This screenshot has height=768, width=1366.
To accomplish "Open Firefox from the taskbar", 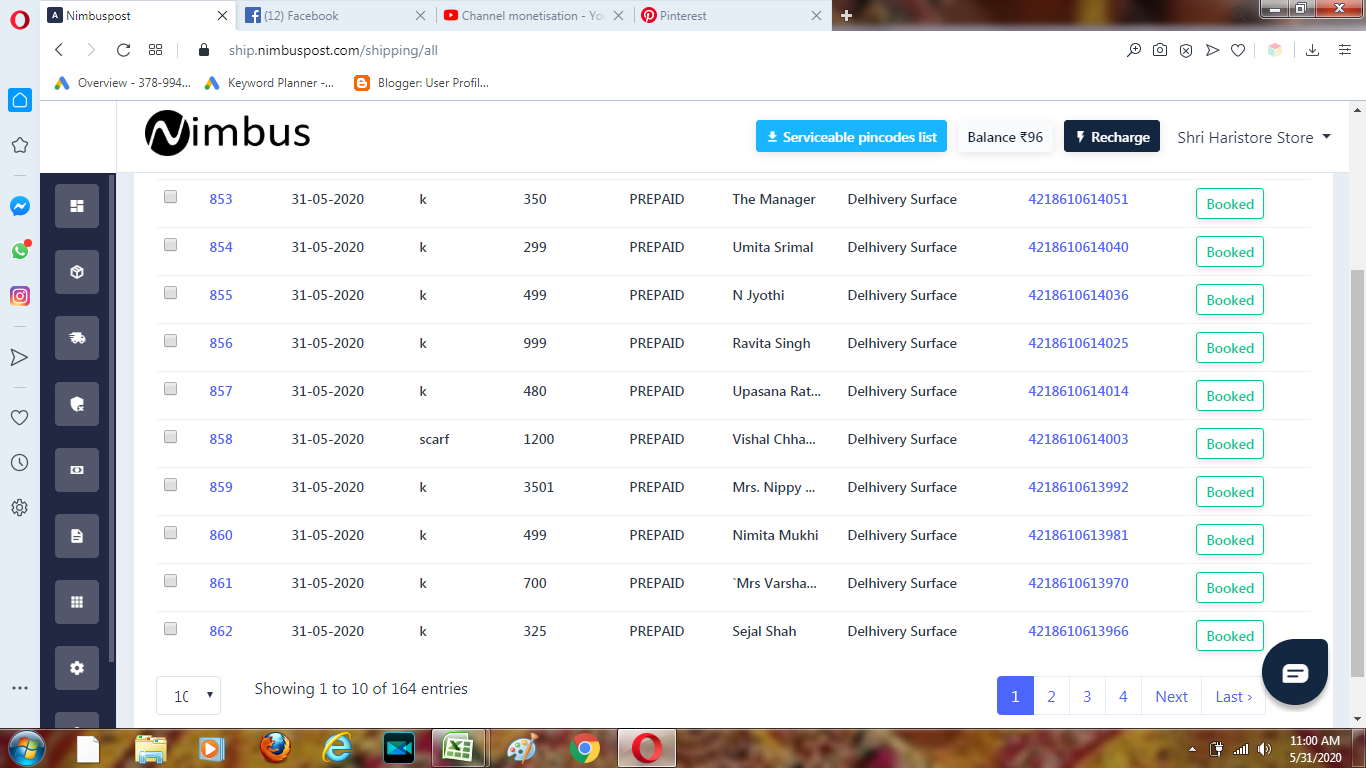I will (275, 748).
